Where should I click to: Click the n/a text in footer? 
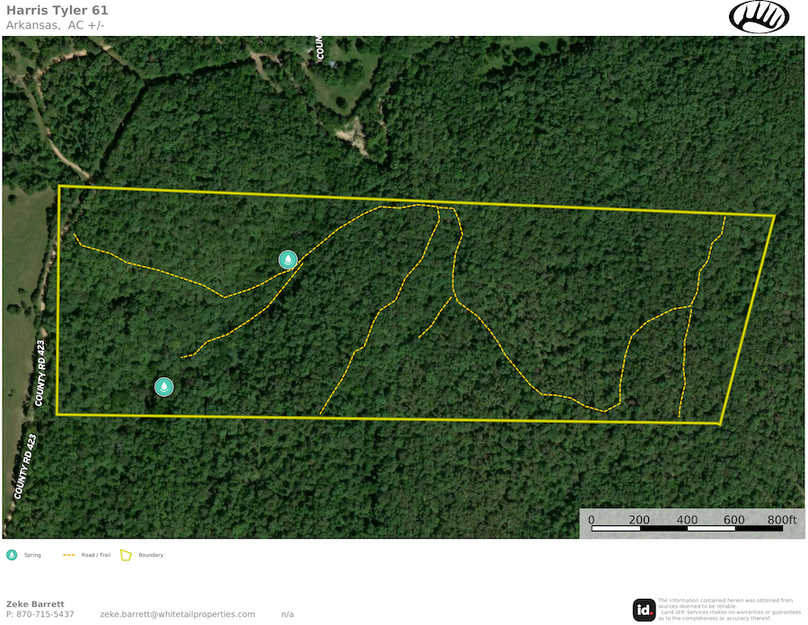coord(287,614)
